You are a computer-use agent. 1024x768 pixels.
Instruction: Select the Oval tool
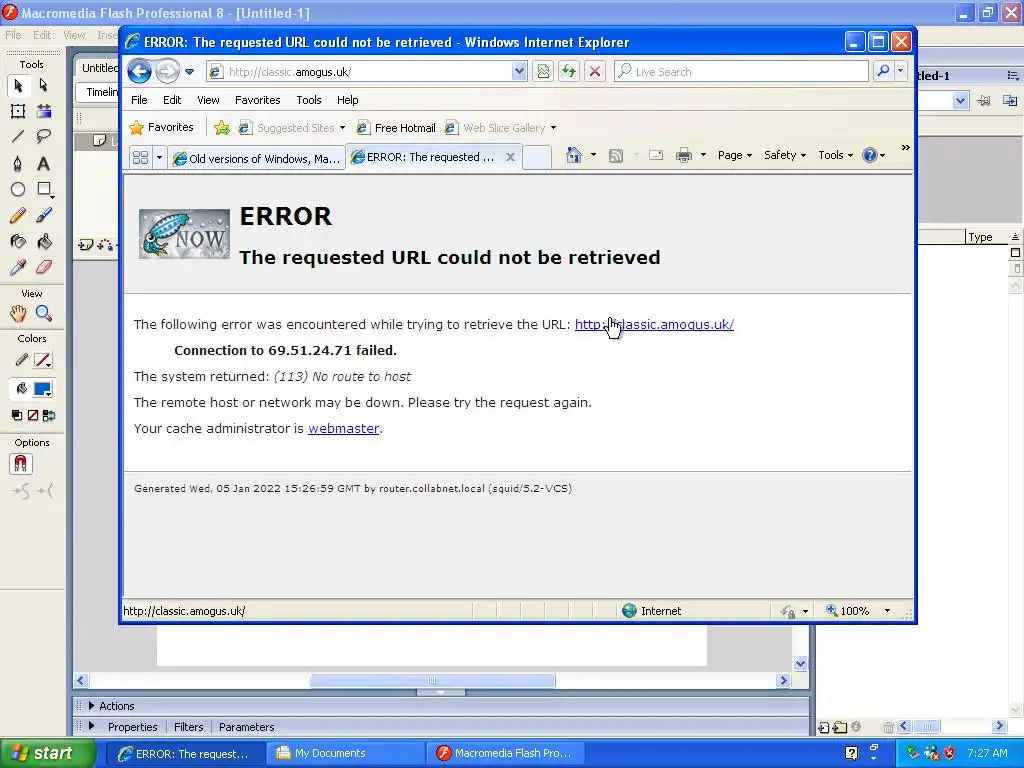(18, 189)
